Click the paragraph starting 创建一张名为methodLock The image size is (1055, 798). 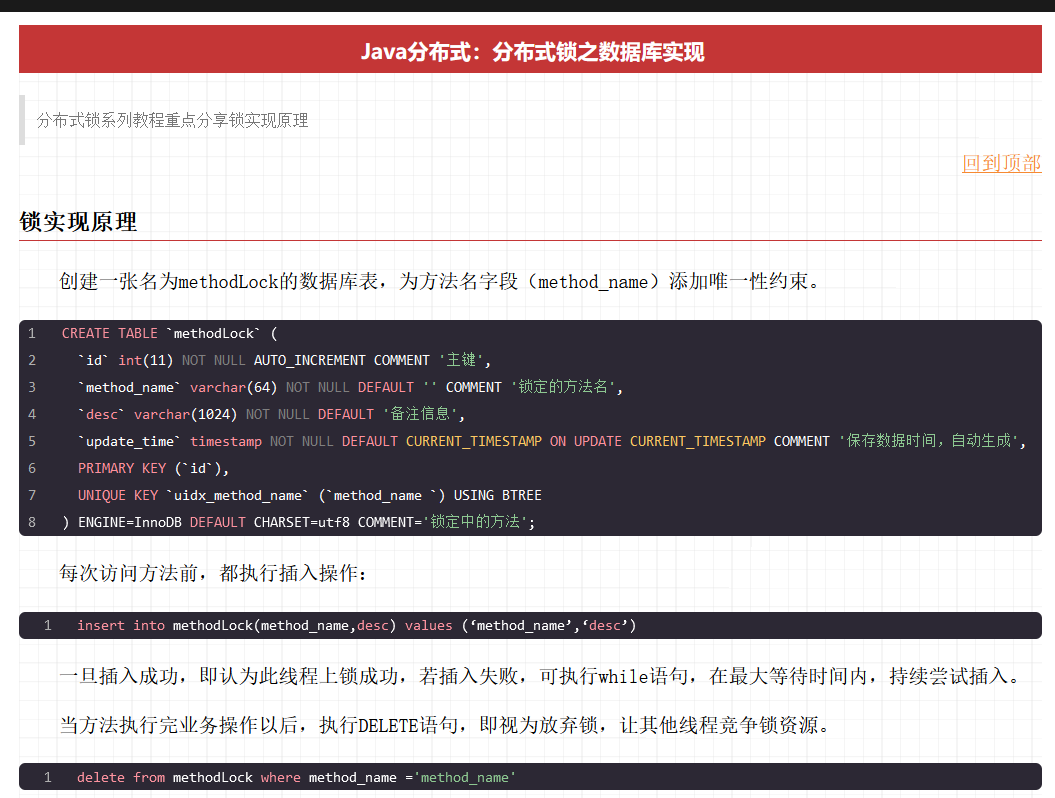(441, 281)
